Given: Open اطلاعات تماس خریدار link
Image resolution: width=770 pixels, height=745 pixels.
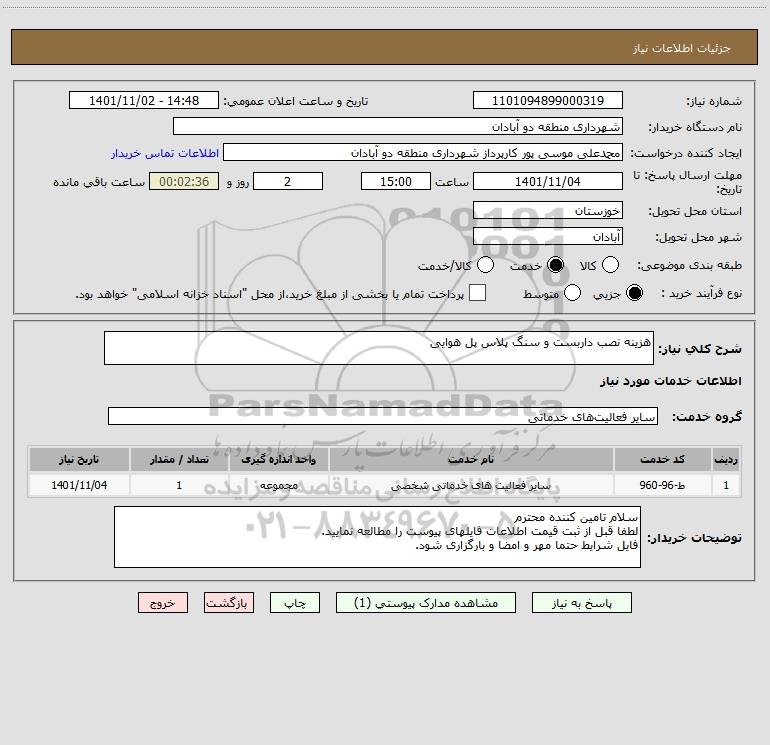Looking at the screenshot, I should pyautogui.click(x=165, y=153).
